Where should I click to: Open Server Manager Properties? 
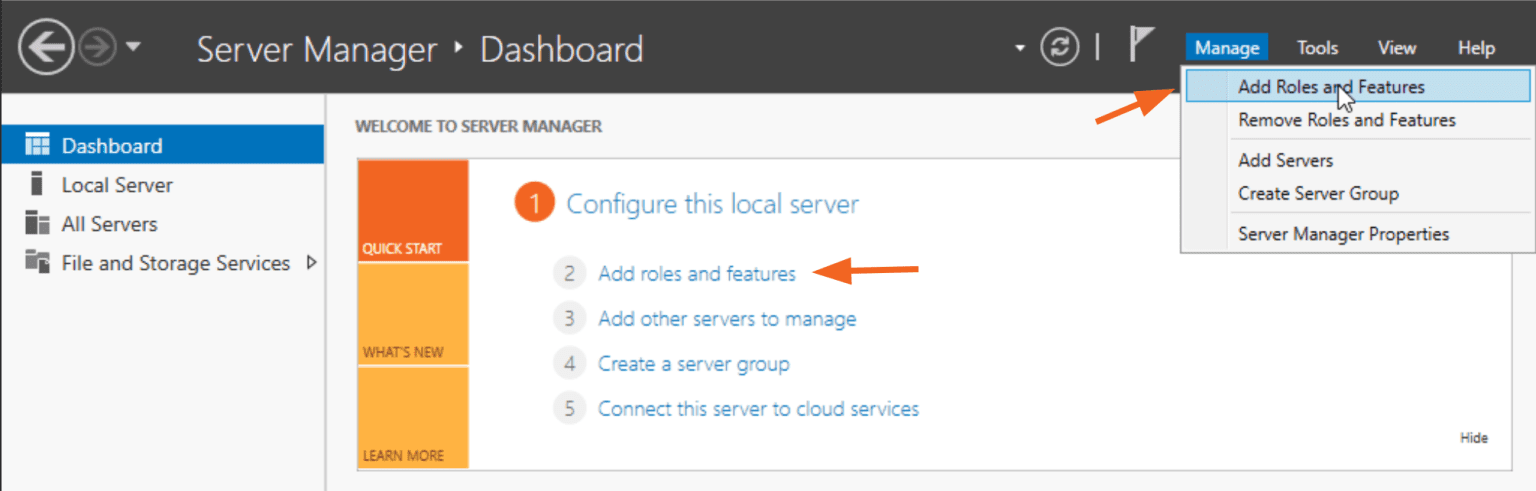pyautogui.click(x=1343, y=234)
